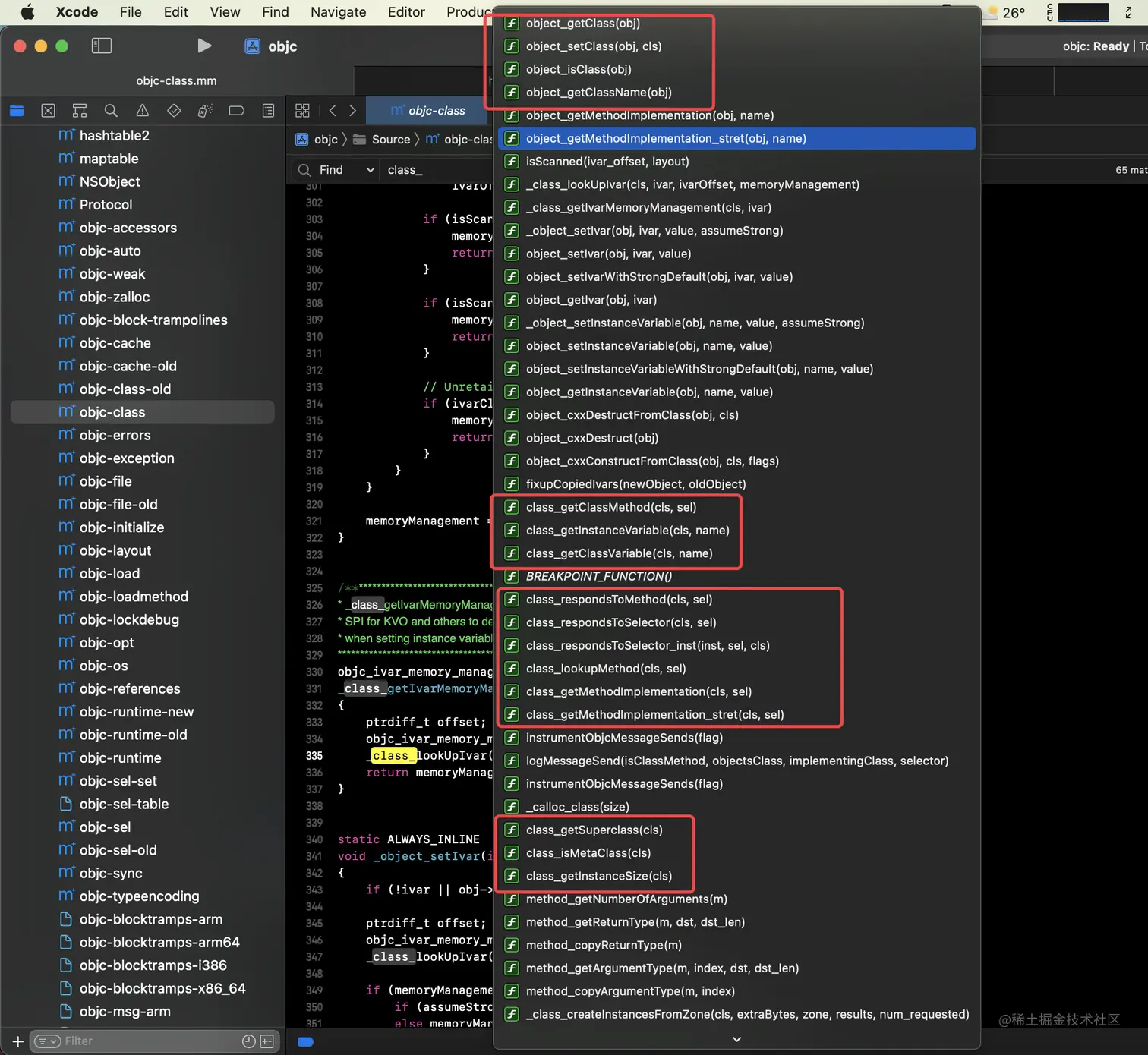The height and width of the screenshot is (1055, 1148).
Task: Open the Report navigator icon
Action: (268, 111)
